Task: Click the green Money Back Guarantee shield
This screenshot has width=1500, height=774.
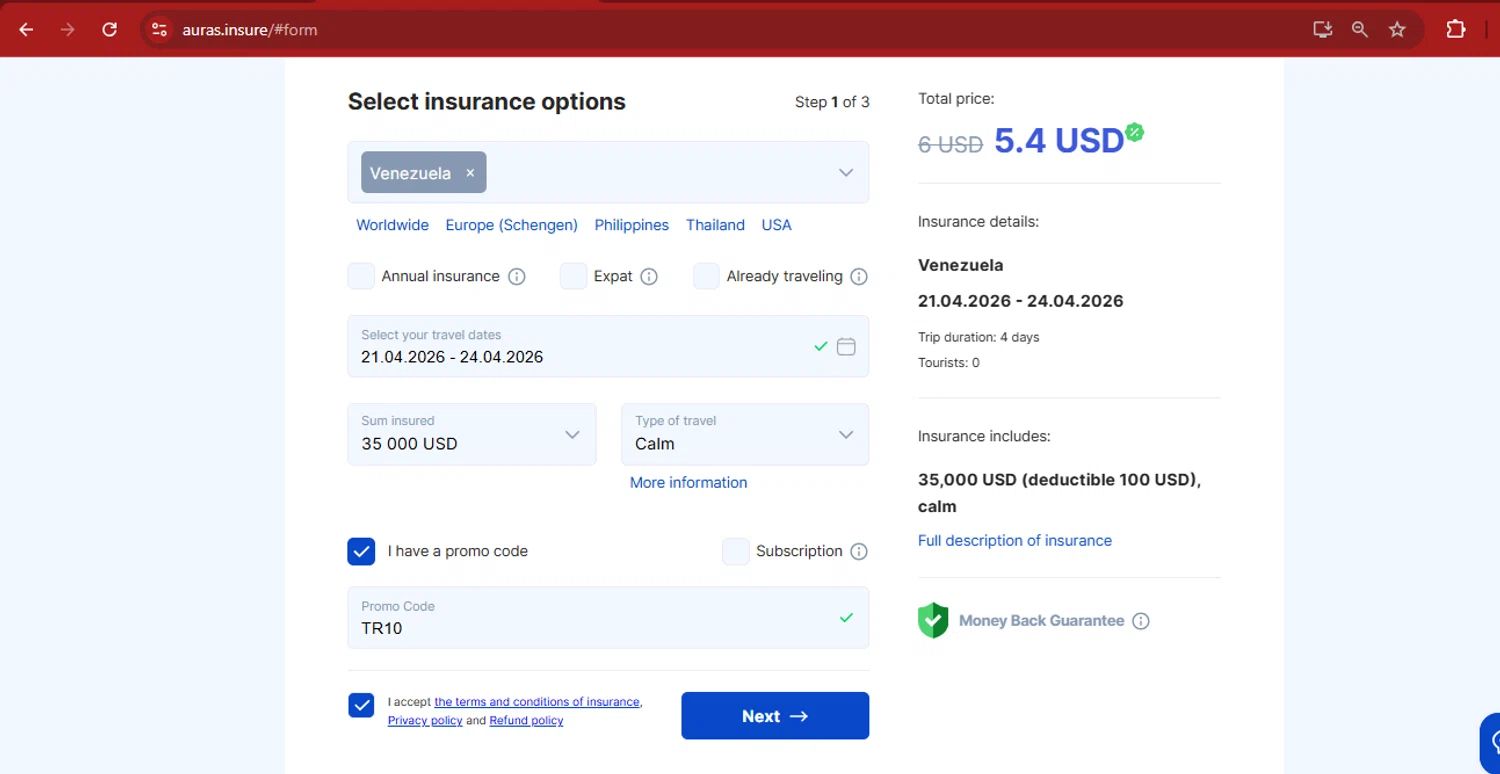Action: pos(933,620)
